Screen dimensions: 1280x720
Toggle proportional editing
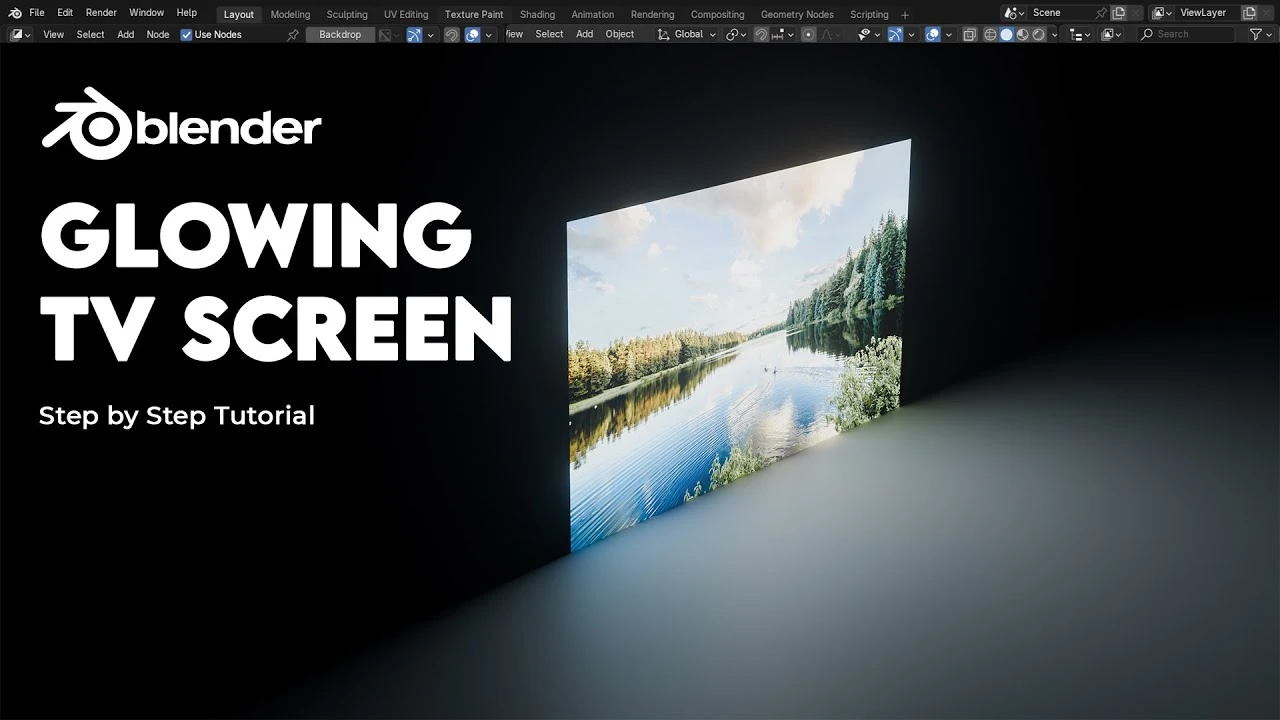pos(808,34)
